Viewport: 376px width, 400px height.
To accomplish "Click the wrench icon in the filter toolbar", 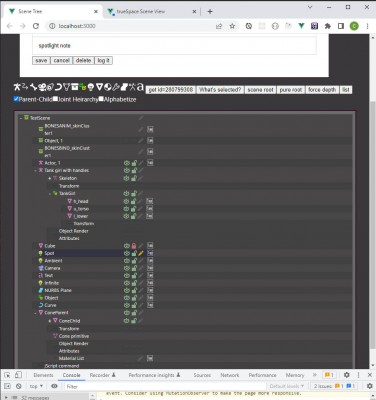I will pyautogui.click(x=116, y=87).
